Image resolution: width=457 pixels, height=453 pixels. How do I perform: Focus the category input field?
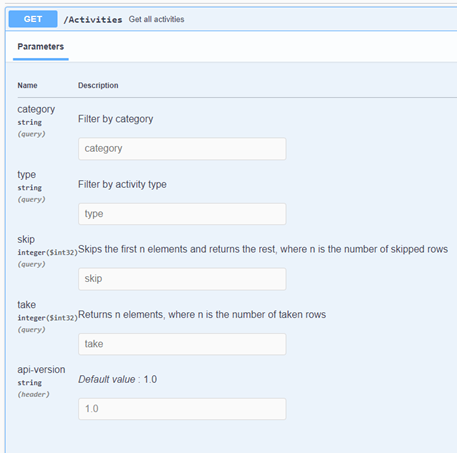click(182, 149)
